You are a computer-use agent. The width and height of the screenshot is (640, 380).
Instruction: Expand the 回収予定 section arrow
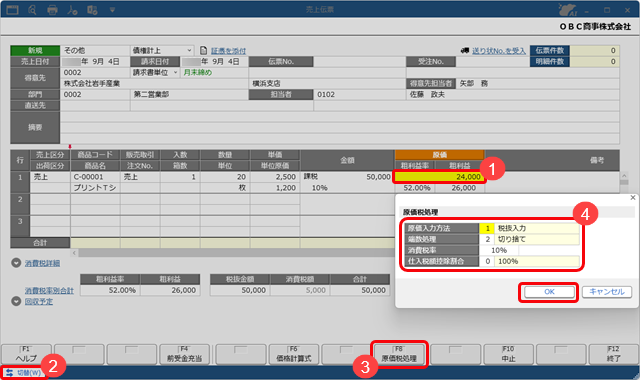[x=16, y=302]
